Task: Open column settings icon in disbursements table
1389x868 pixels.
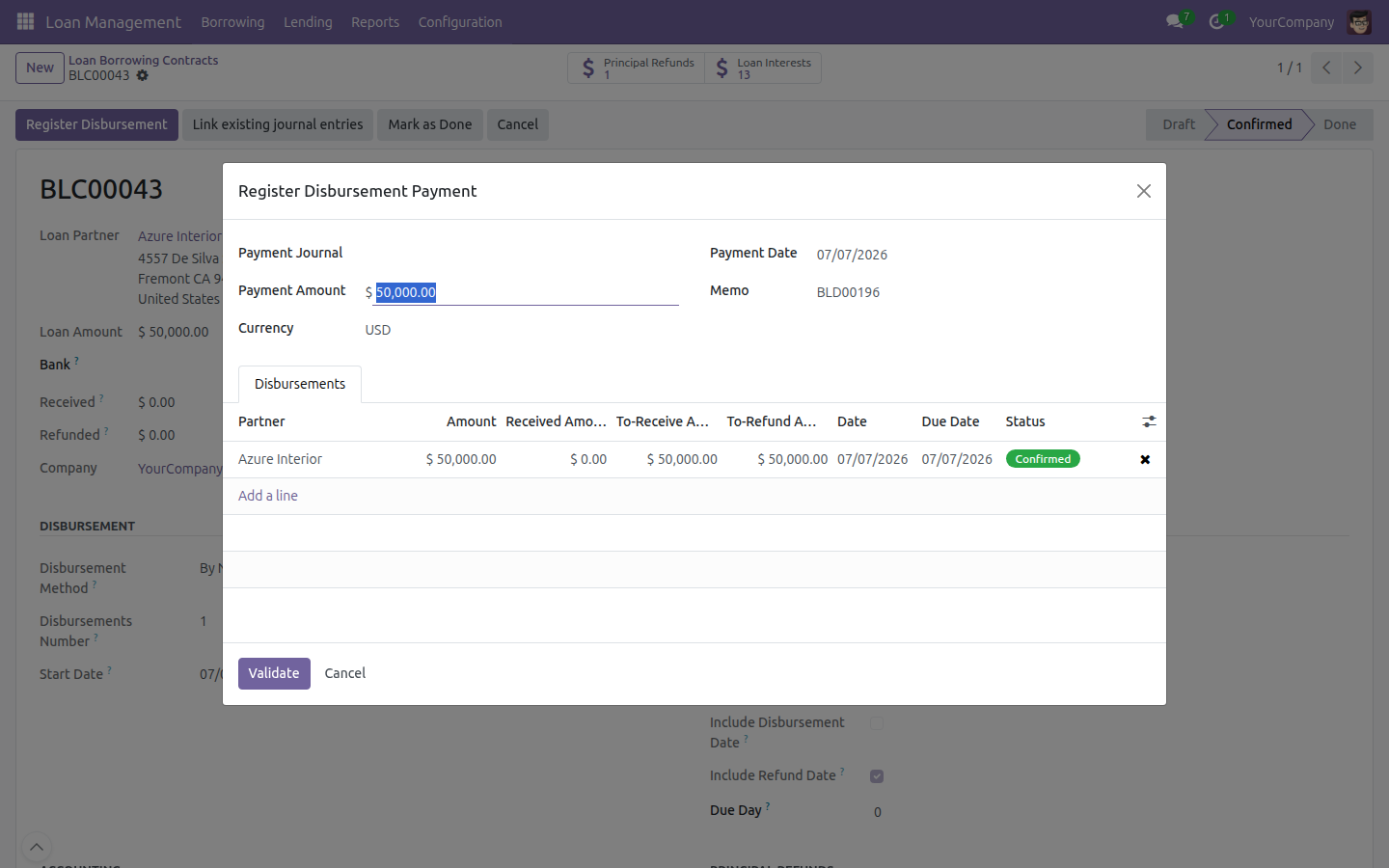Action: 1149,421
